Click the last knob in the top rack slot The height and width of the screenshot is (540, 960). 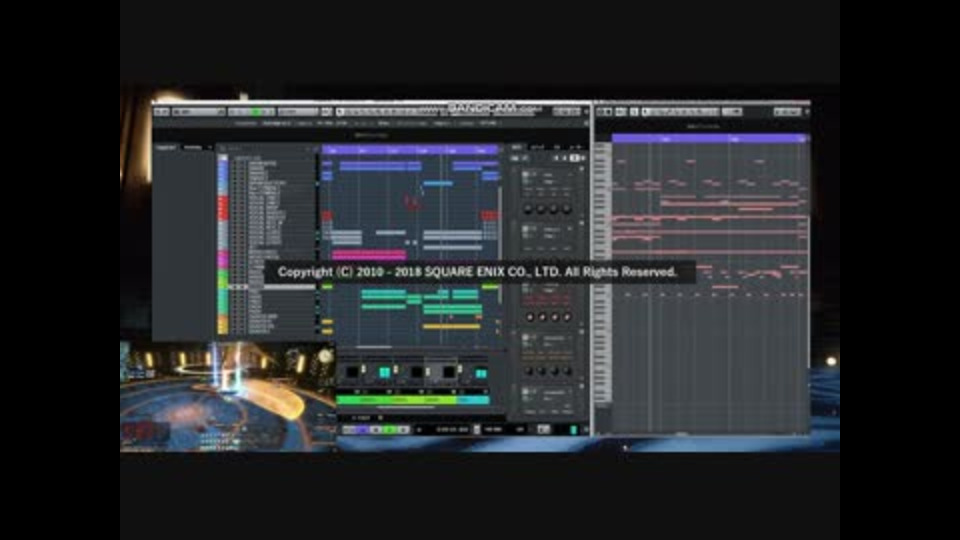tap(567, 209)
